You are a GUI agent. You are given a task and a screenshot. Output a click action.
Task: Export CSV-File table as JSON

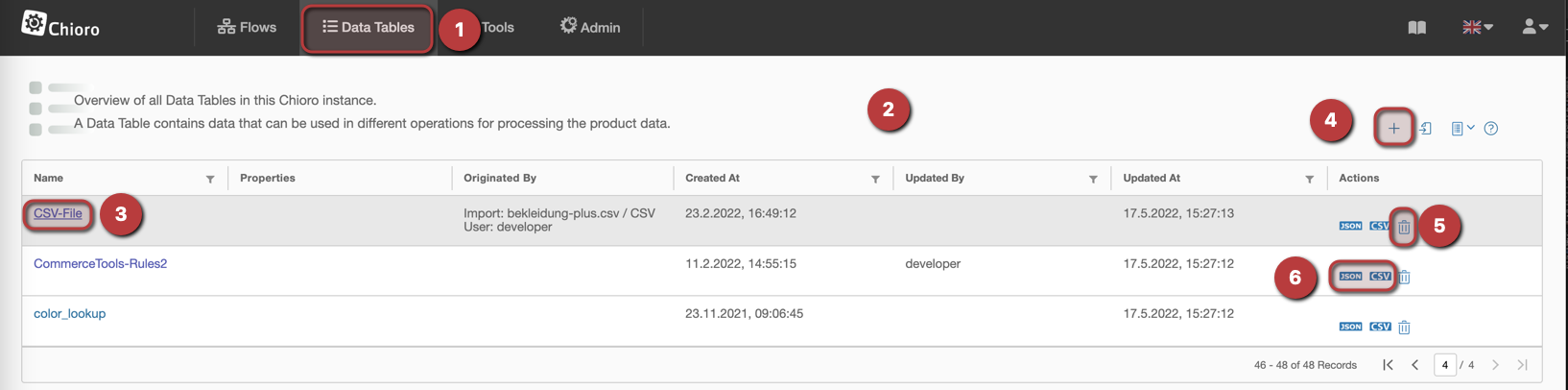pyautogui.click(x=1350, y=226)
